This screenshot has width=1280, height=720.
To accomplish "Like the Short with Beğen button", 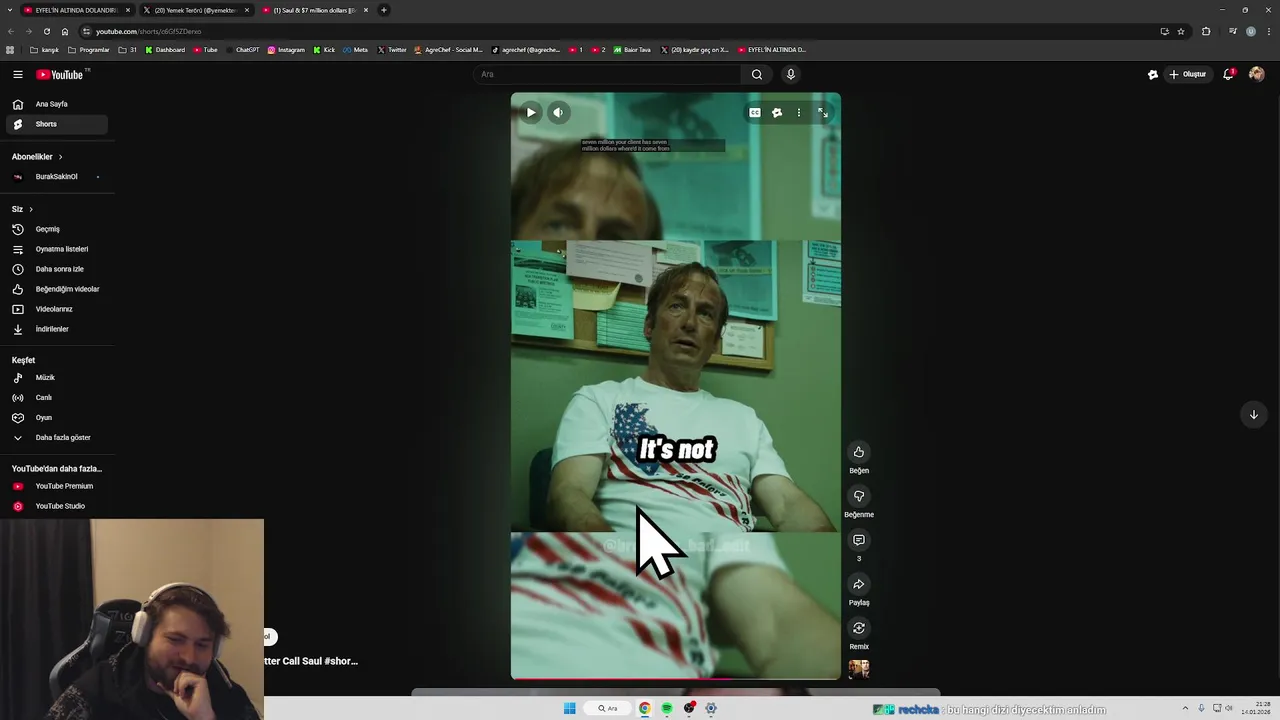I will pyautogui.click(x=859, y=452).
